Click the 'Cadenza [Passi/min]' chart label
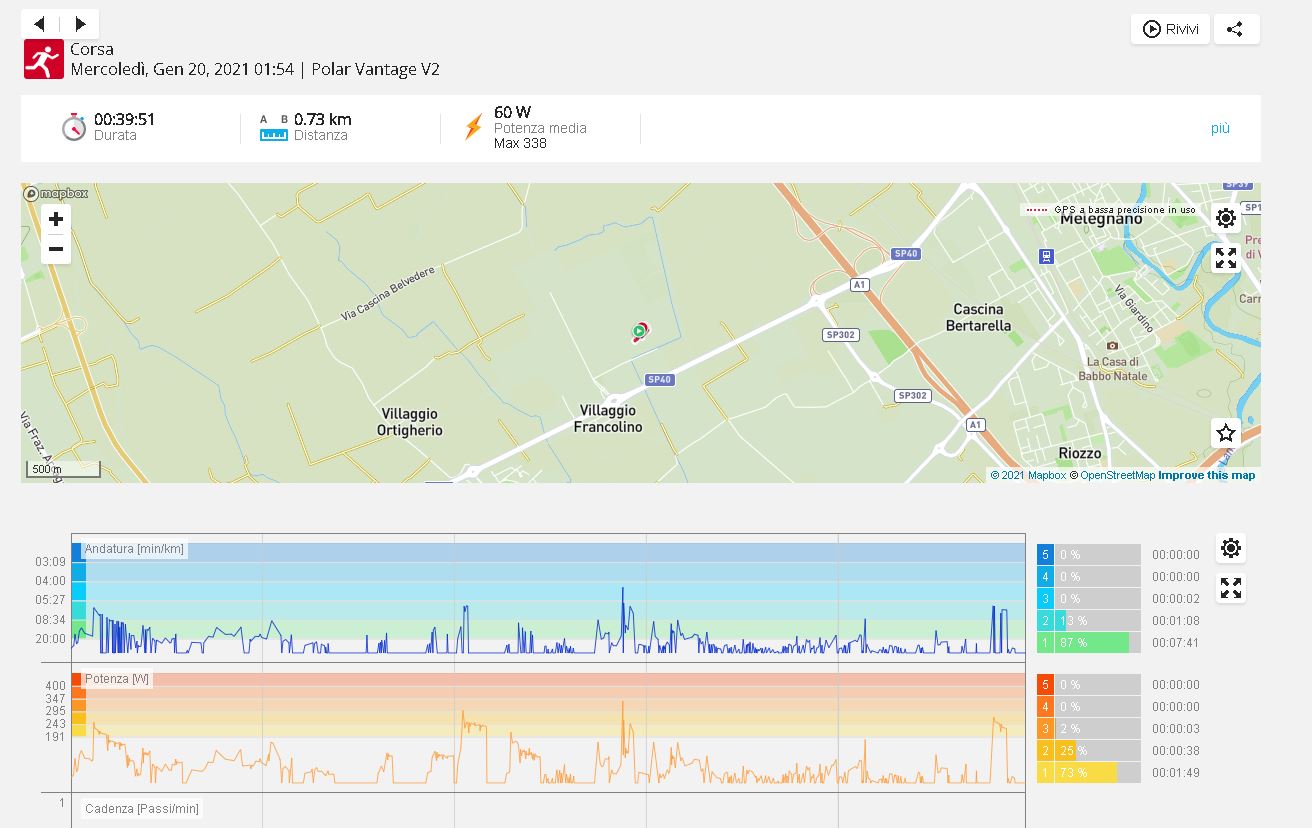 tap(142, 809)
